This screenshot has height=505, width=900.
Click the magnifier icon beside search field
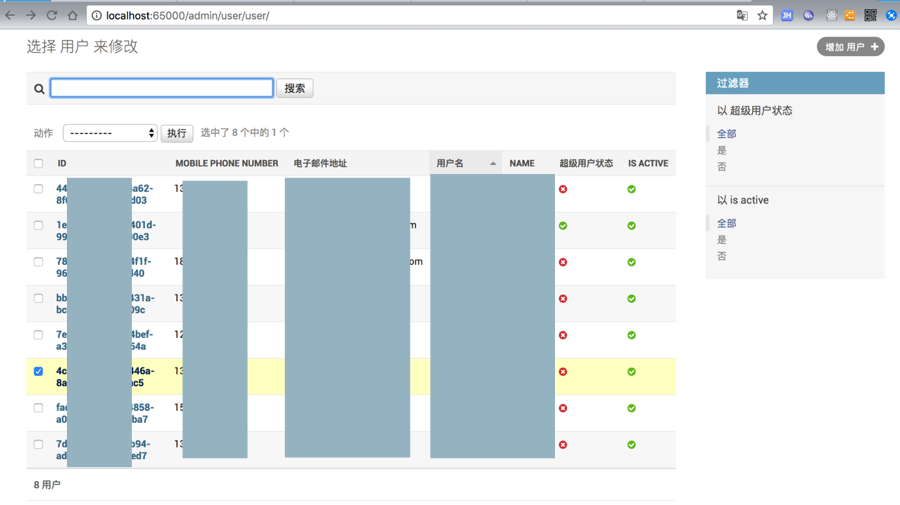[x=39, y=88]
